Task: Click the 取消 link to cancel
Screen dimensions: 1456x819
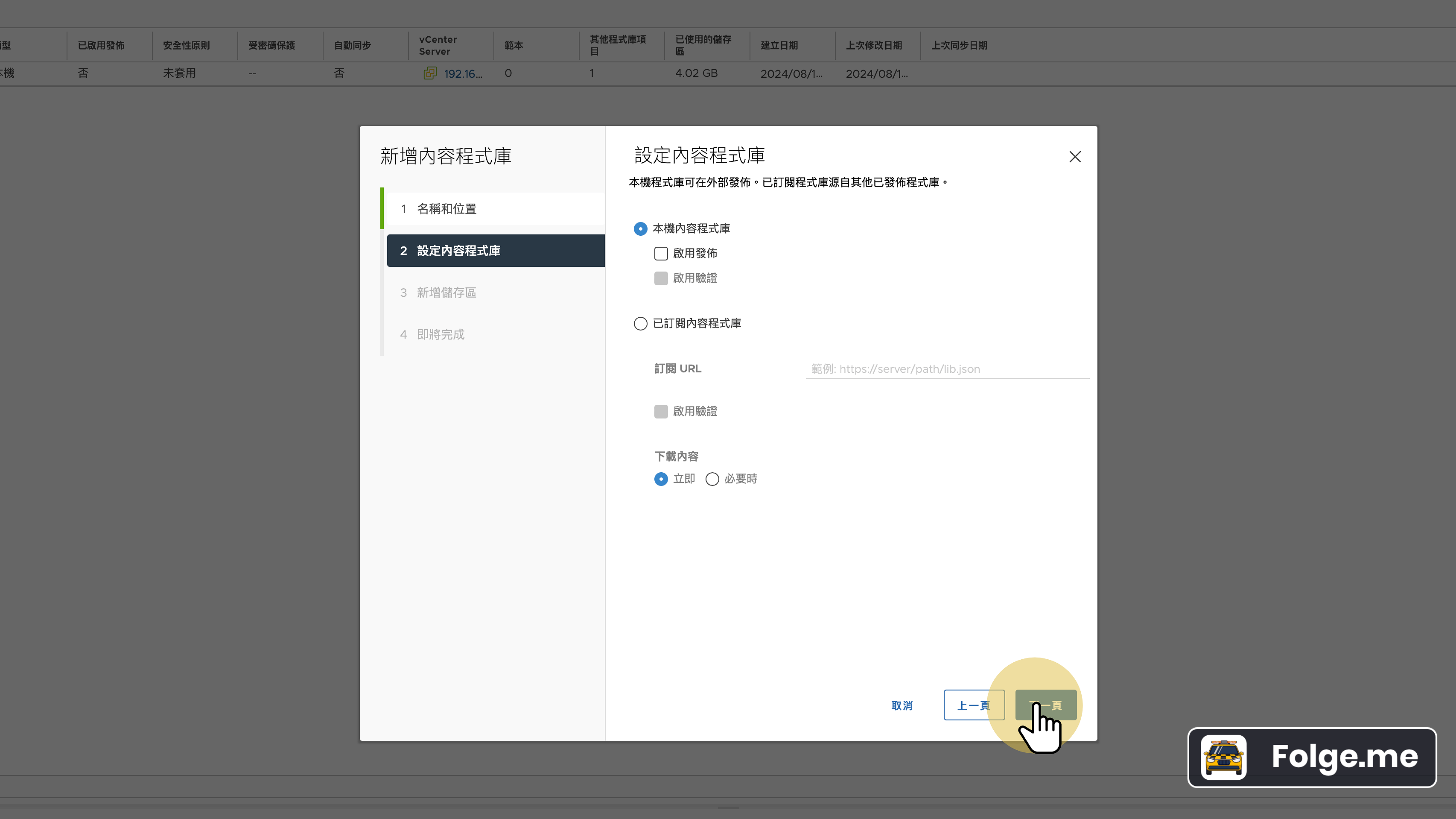Action: click(902, 705)
